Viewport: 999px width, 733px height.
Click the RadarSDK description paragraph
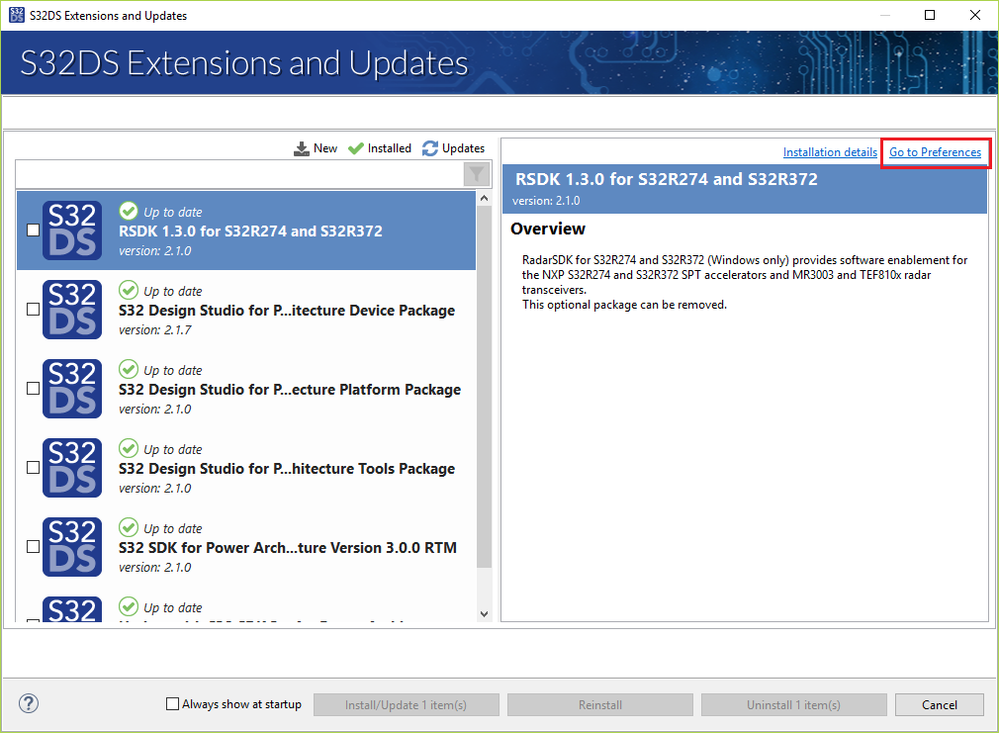tap(745, 282)
